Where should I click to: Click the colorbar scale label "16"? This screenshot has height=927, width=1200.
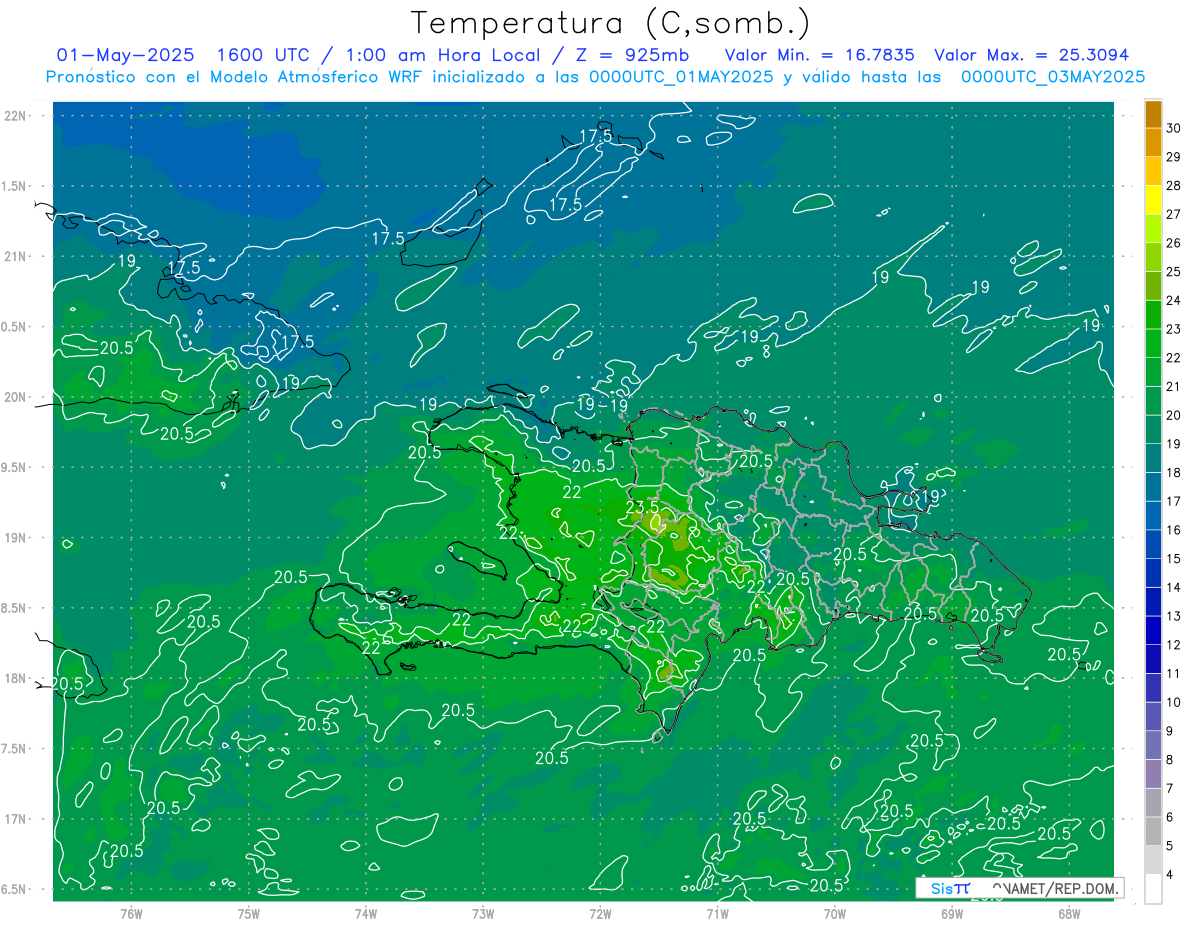point(1173,530)
